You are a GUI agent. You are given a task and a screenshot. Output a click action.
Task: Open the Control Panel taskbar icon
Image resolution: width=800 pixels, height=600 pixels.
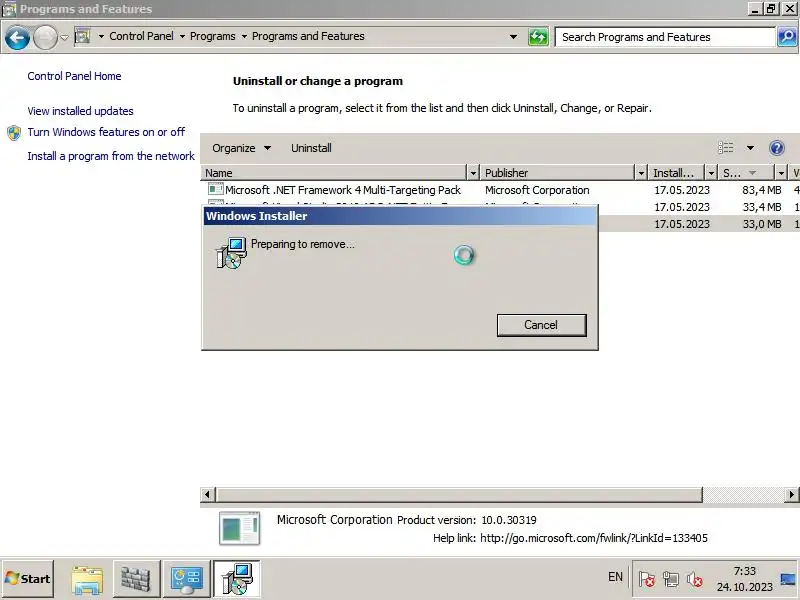(186, 579)
